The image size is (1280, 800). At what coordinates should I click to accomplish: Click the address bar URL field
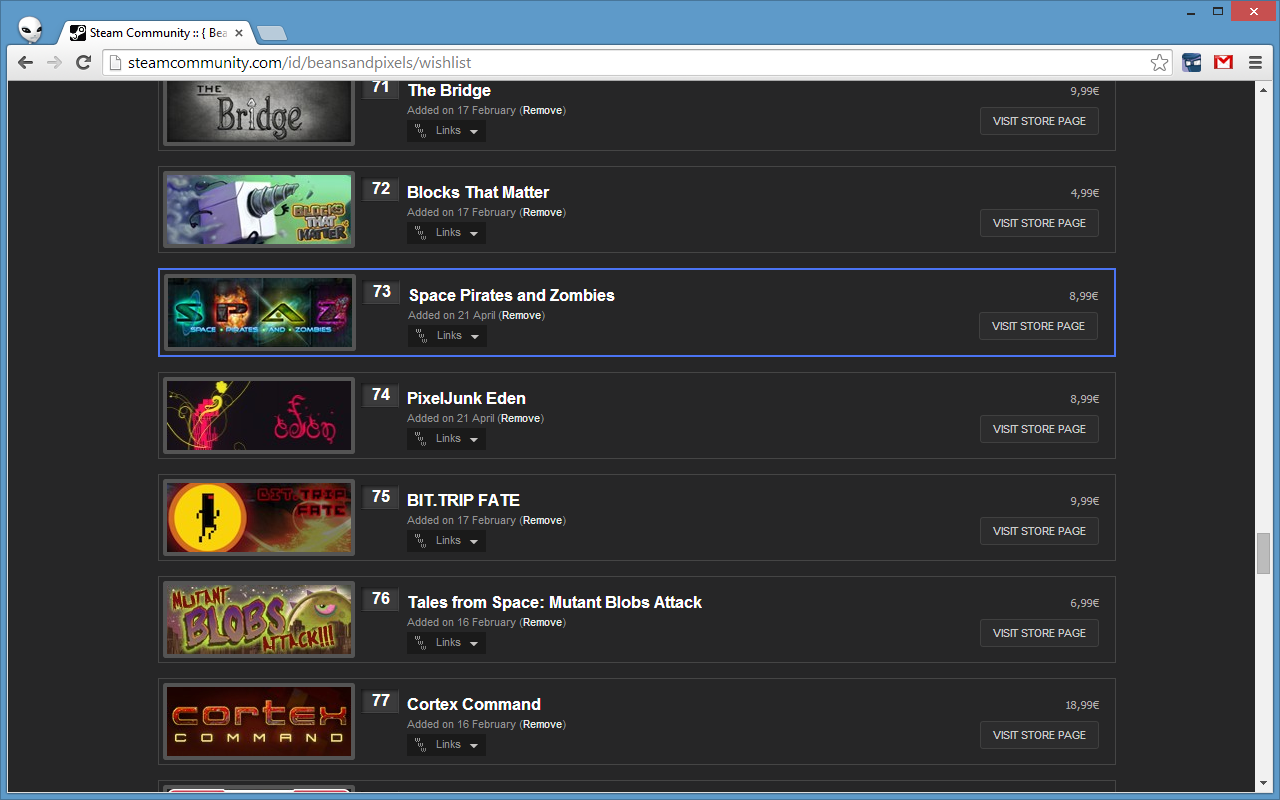(630, 63)
